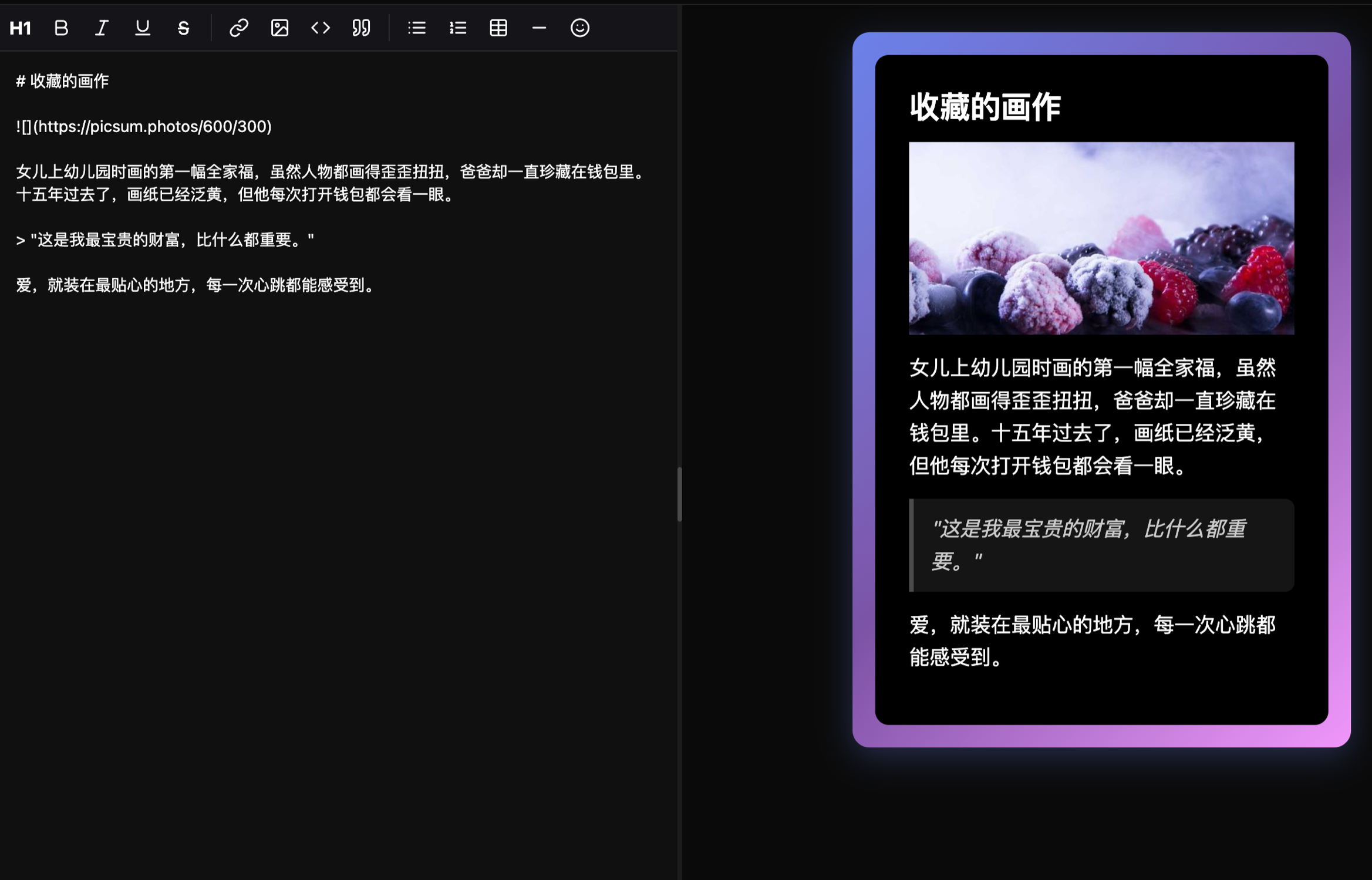Click the heading line in the editor
Screen dimensions: 1372x880
62,81
